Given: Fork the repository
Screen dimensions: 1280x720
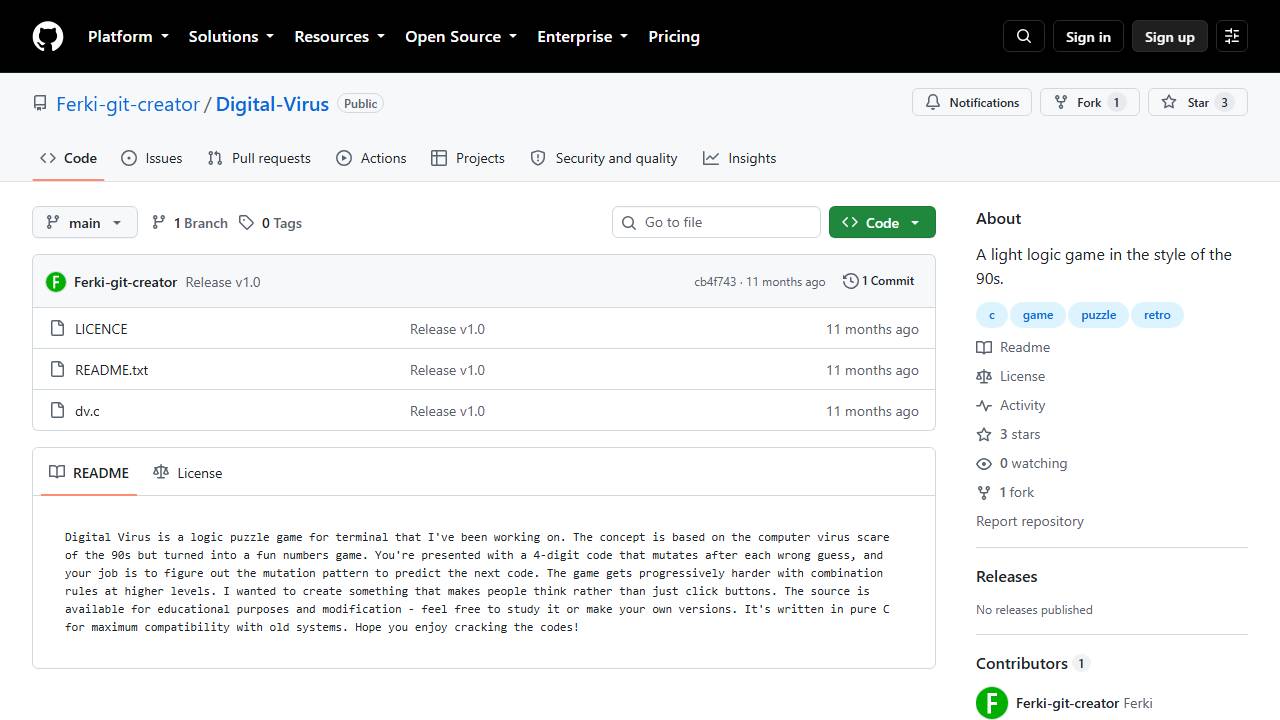Looking at the screenshot, I should pos(1090,102).
